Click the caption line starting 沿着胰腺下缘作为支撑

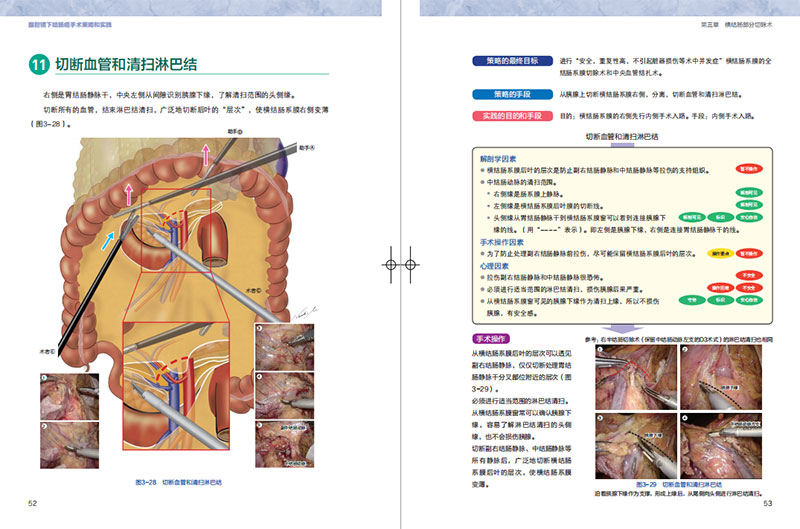(679, 494)
